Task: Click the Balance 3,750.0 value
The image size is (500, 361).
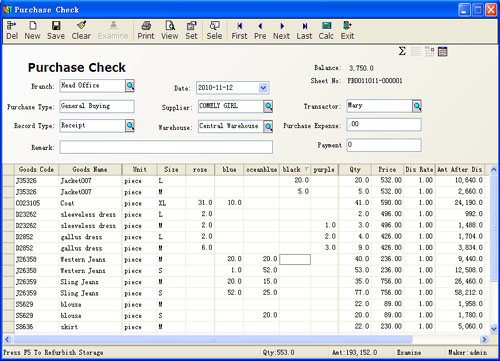Action: pyautogui.click(x=361, y=68)
